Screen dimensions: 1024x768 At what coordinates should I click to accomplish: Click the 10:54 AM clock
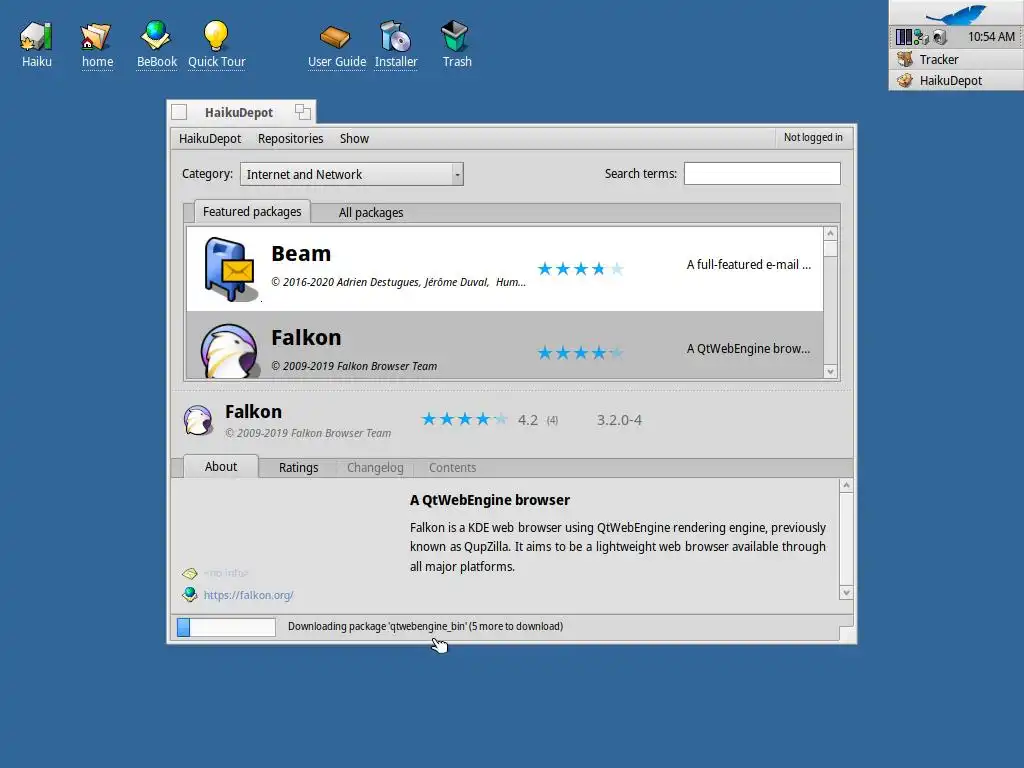pos(991,37)
